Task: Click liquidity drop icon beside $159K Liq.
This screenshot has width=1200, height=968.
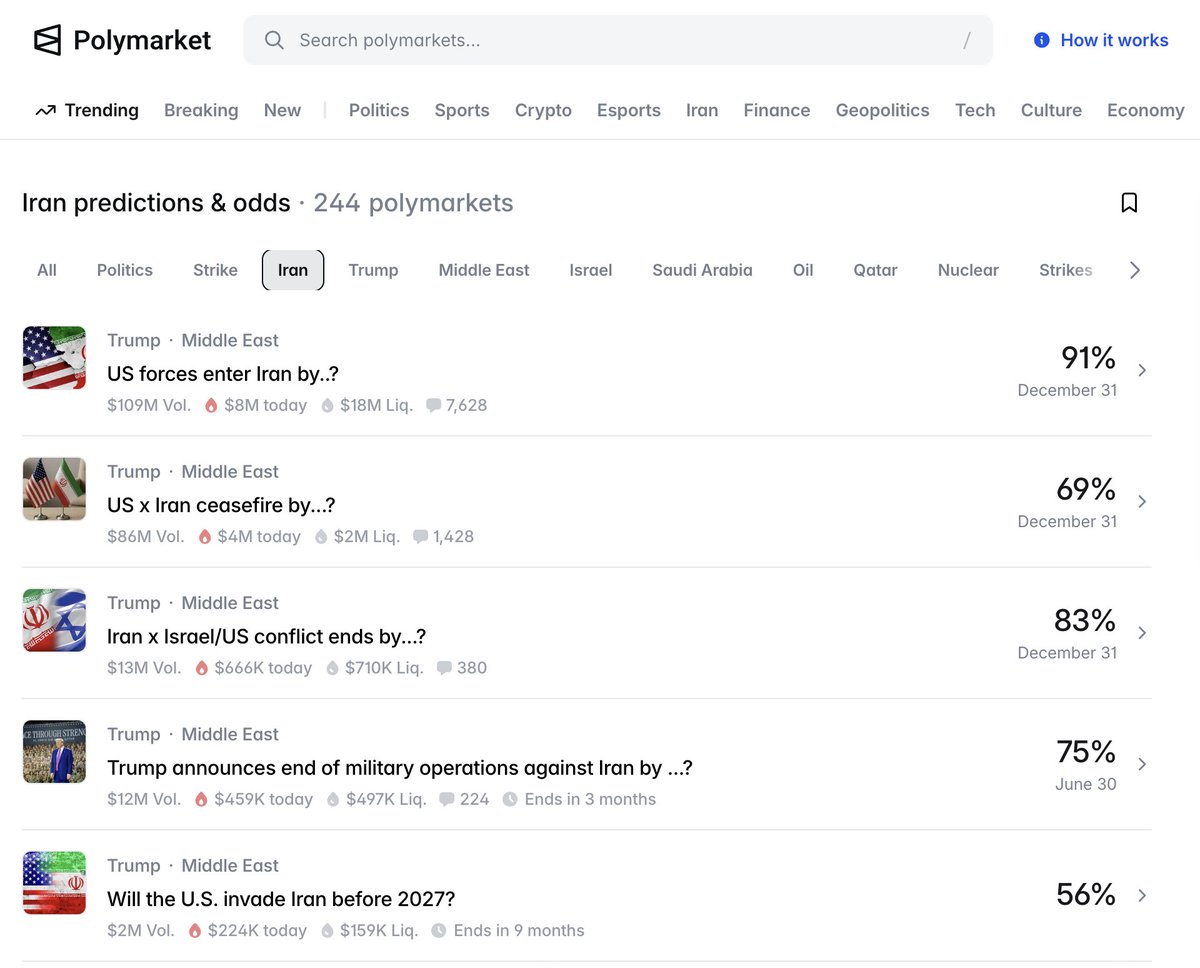Action: [327, 930]
